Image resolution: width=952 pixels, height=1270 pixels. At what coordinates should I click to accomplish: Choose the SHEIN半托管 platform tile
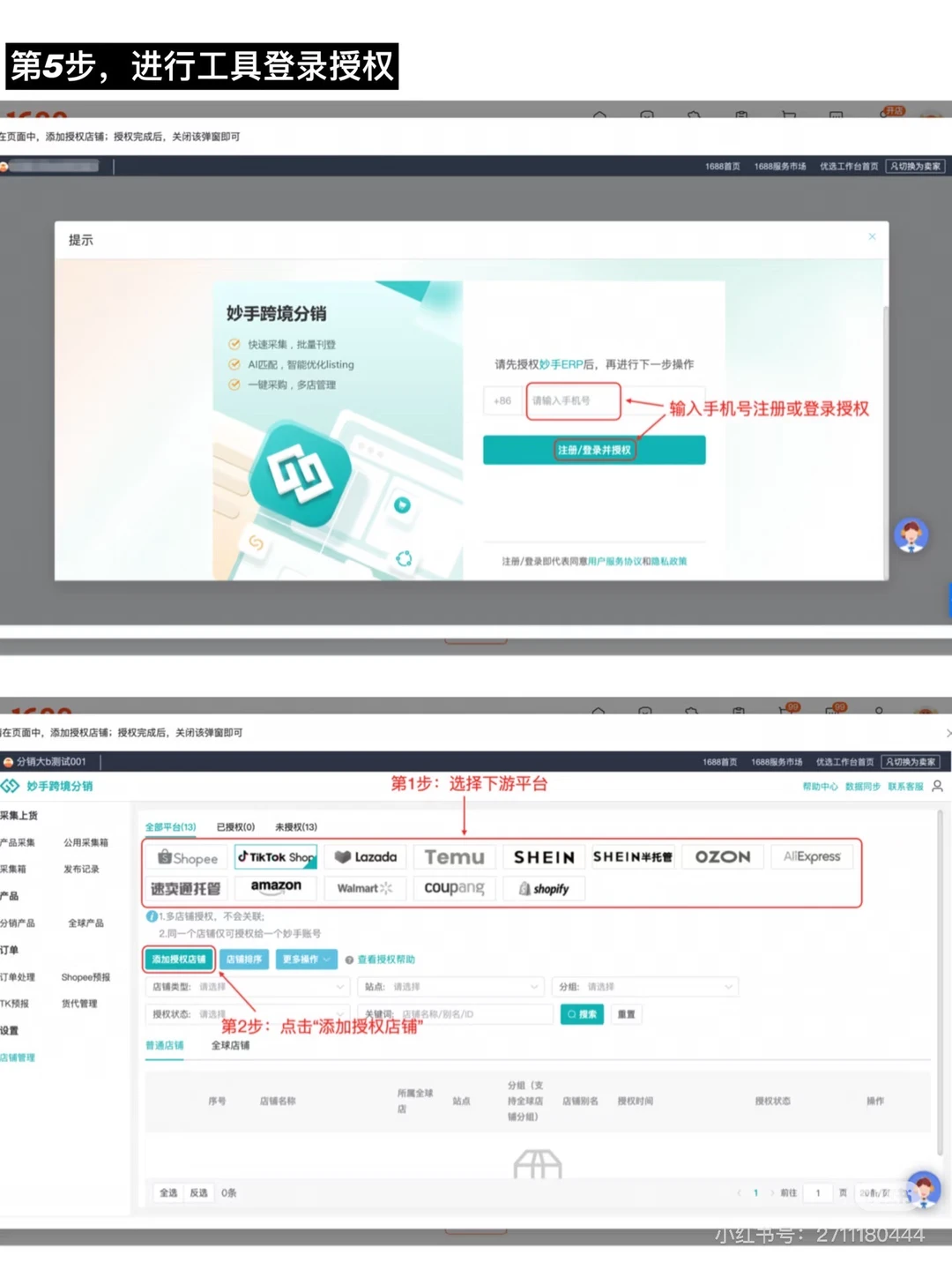tap(633, 857)
